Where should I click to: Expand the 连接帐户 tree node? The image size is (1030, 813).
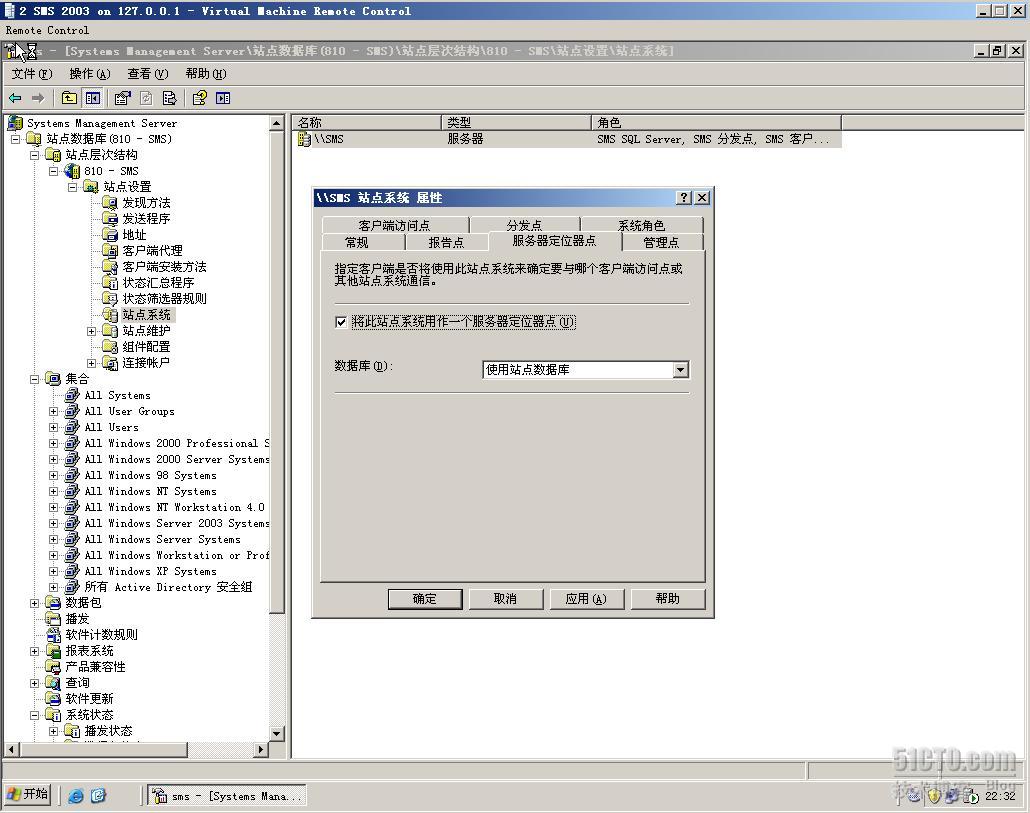point(92,363)
